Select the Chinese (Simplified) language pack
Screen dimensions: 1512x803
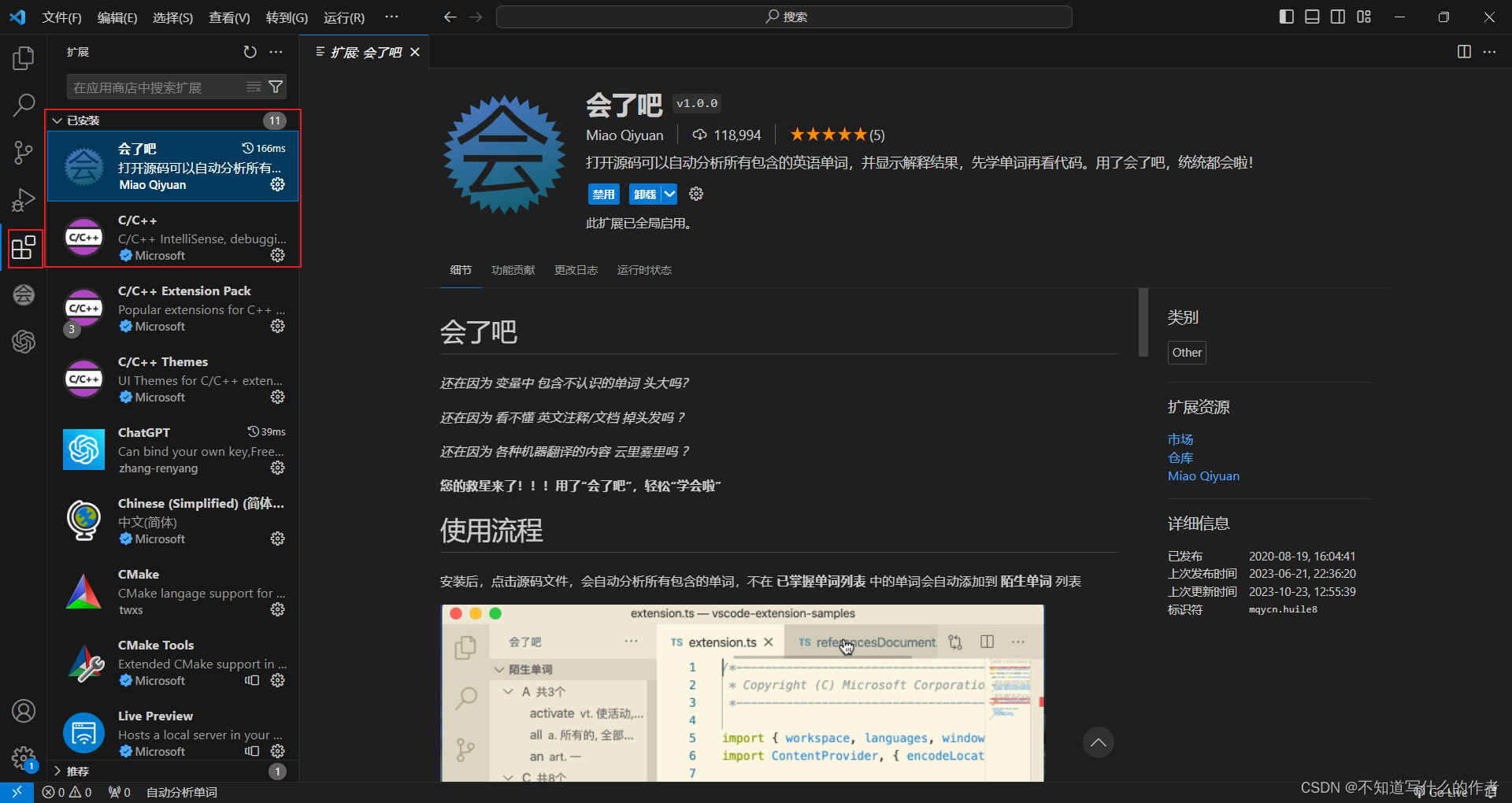coord(173,520)
